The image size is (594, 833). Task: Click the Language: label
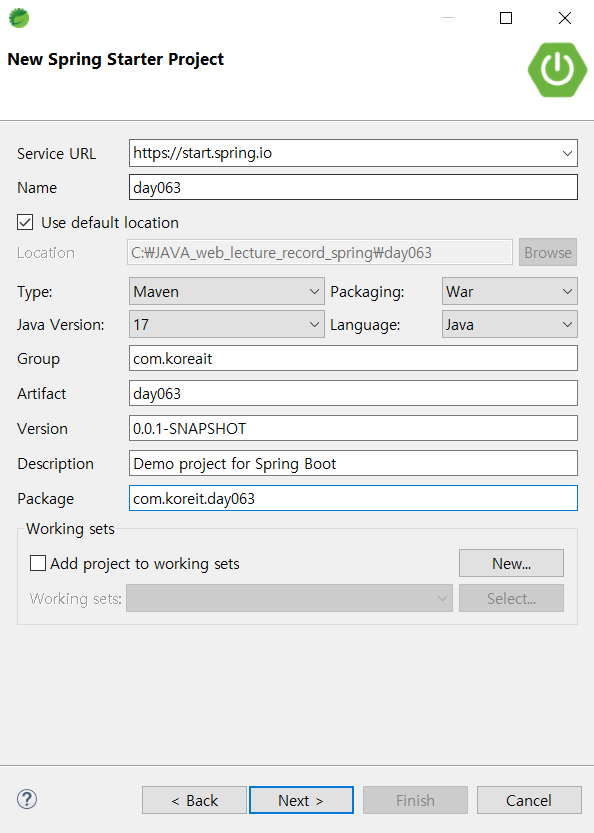tap(365, 325)
